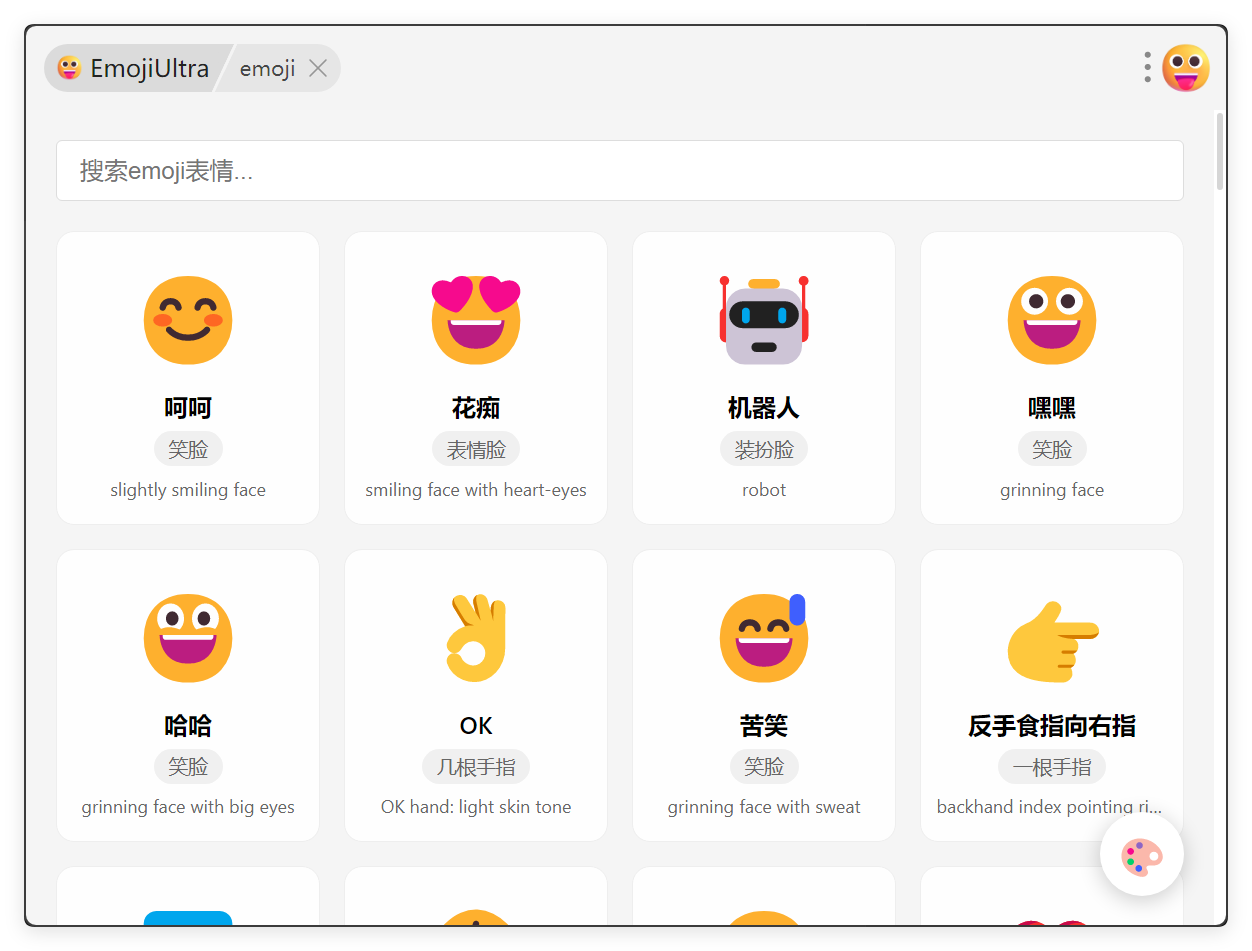Click the 笑脸 tag under 苦笑
Image resolution: width=1252 pixels, height=951 pixels.
pos(764,767)
